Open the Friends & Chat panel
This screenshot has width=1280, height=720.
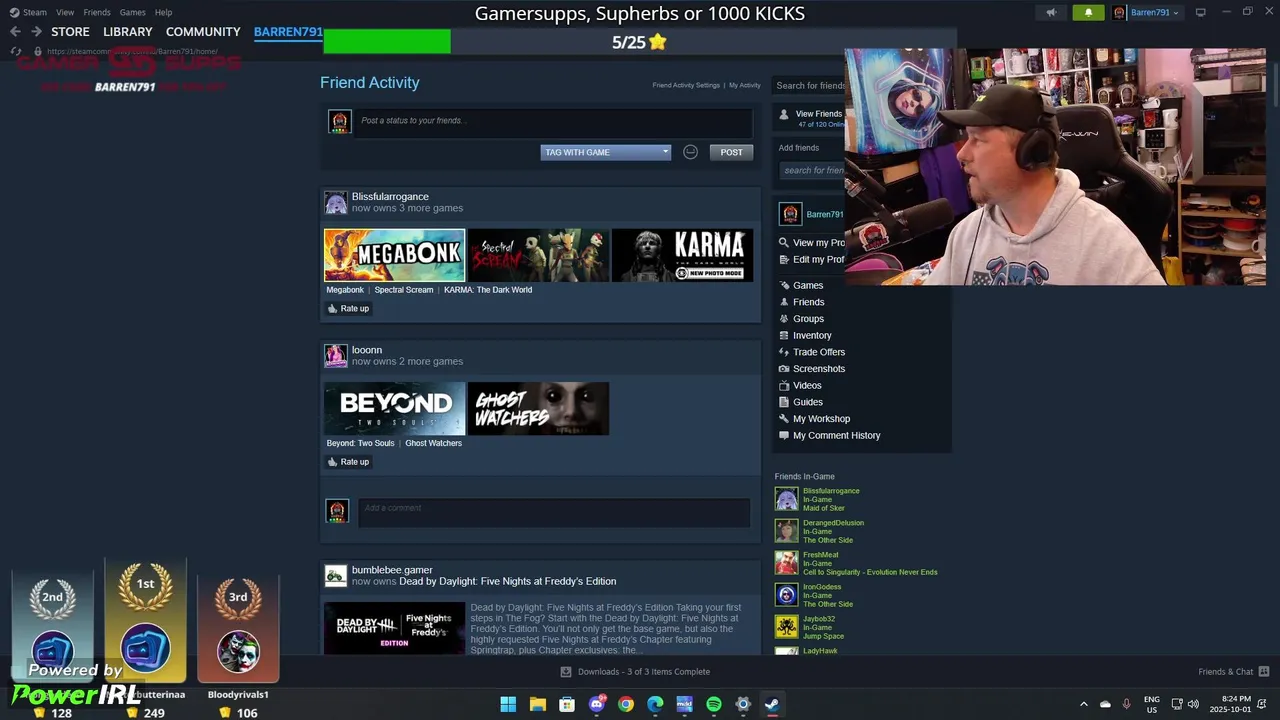click(1234, 672)
